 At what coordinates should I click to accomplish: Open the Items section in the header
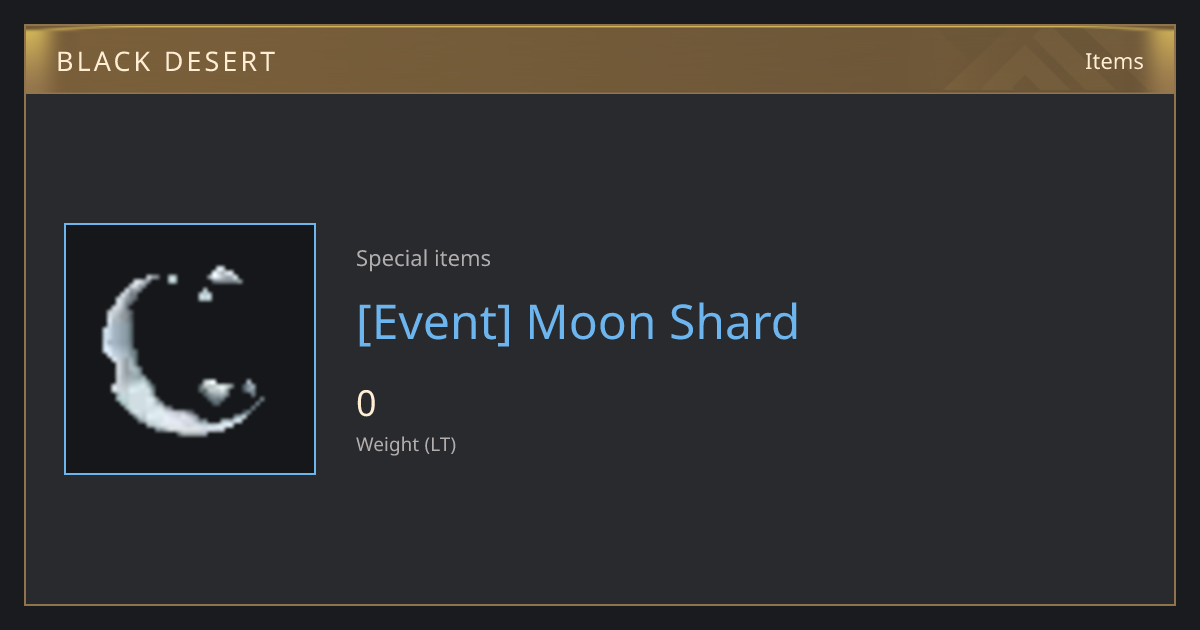tap(1114, 61)
